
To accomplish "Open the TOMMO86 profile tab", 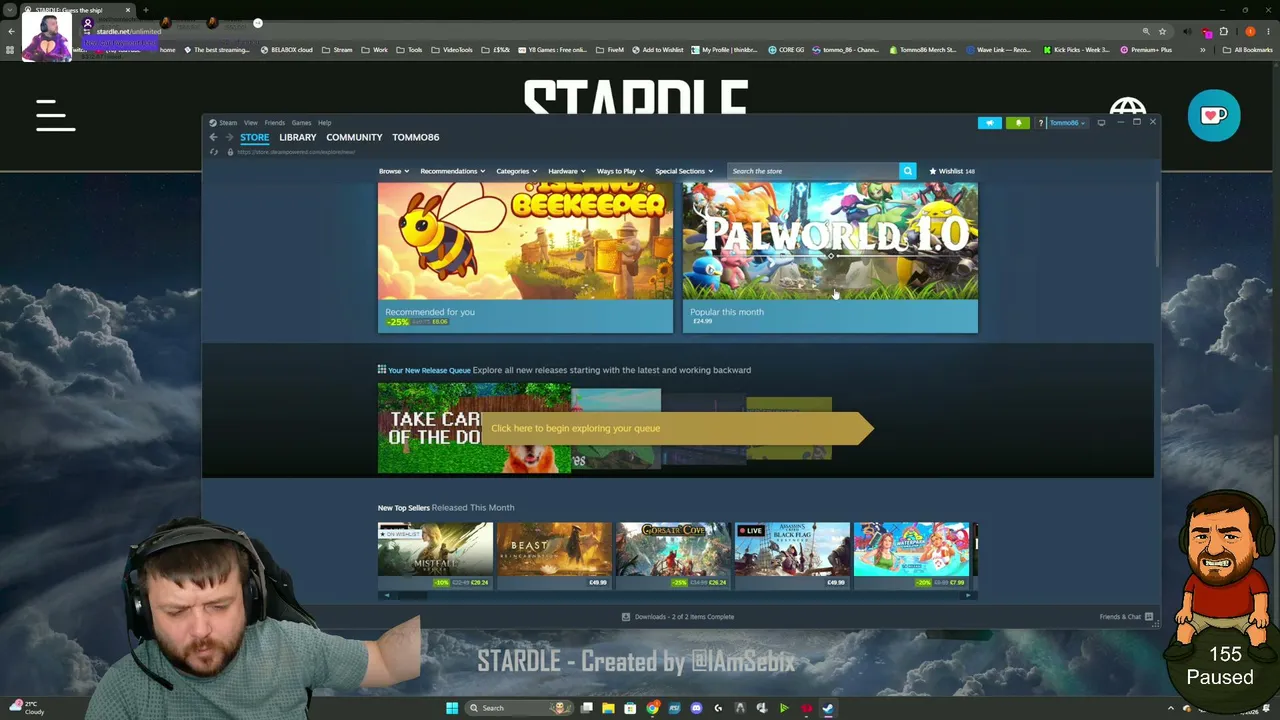I will (x=416, y=137).
